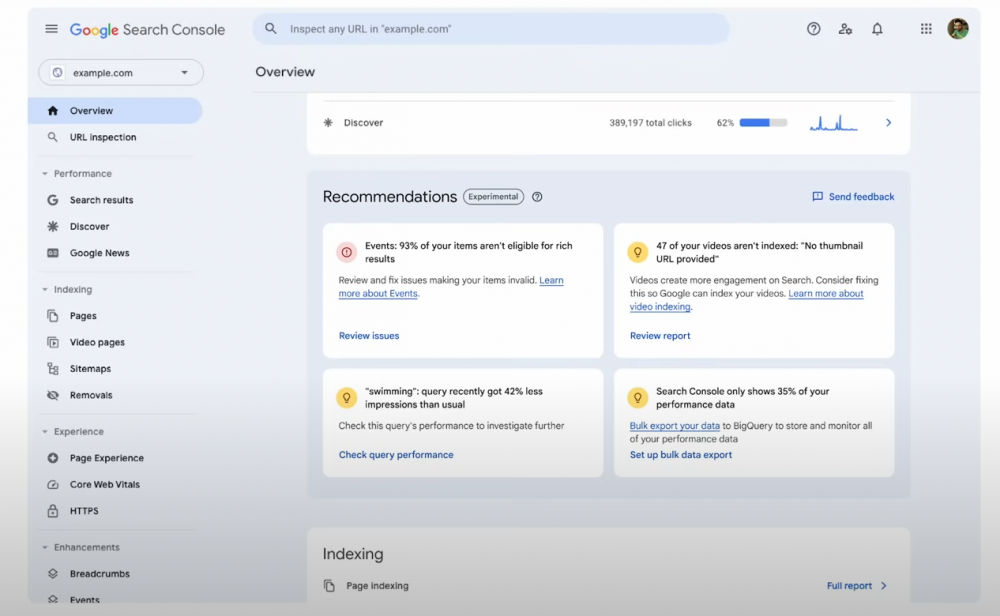The width and height of the screenshot is (1000, 616).
Task: Collapse the Experience section
Action: (x=45, y=432)
